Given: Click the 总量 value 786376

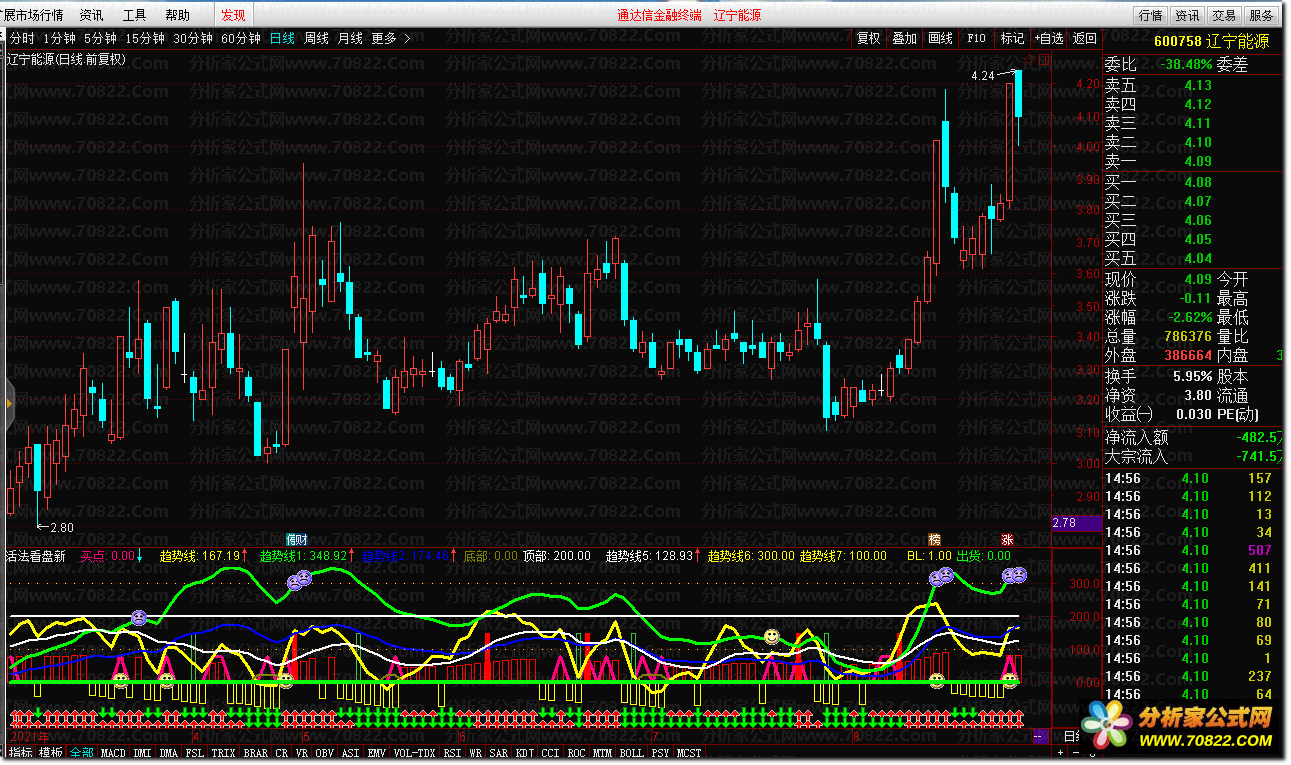Looking at the screenshot, I should coord(1188,336).
